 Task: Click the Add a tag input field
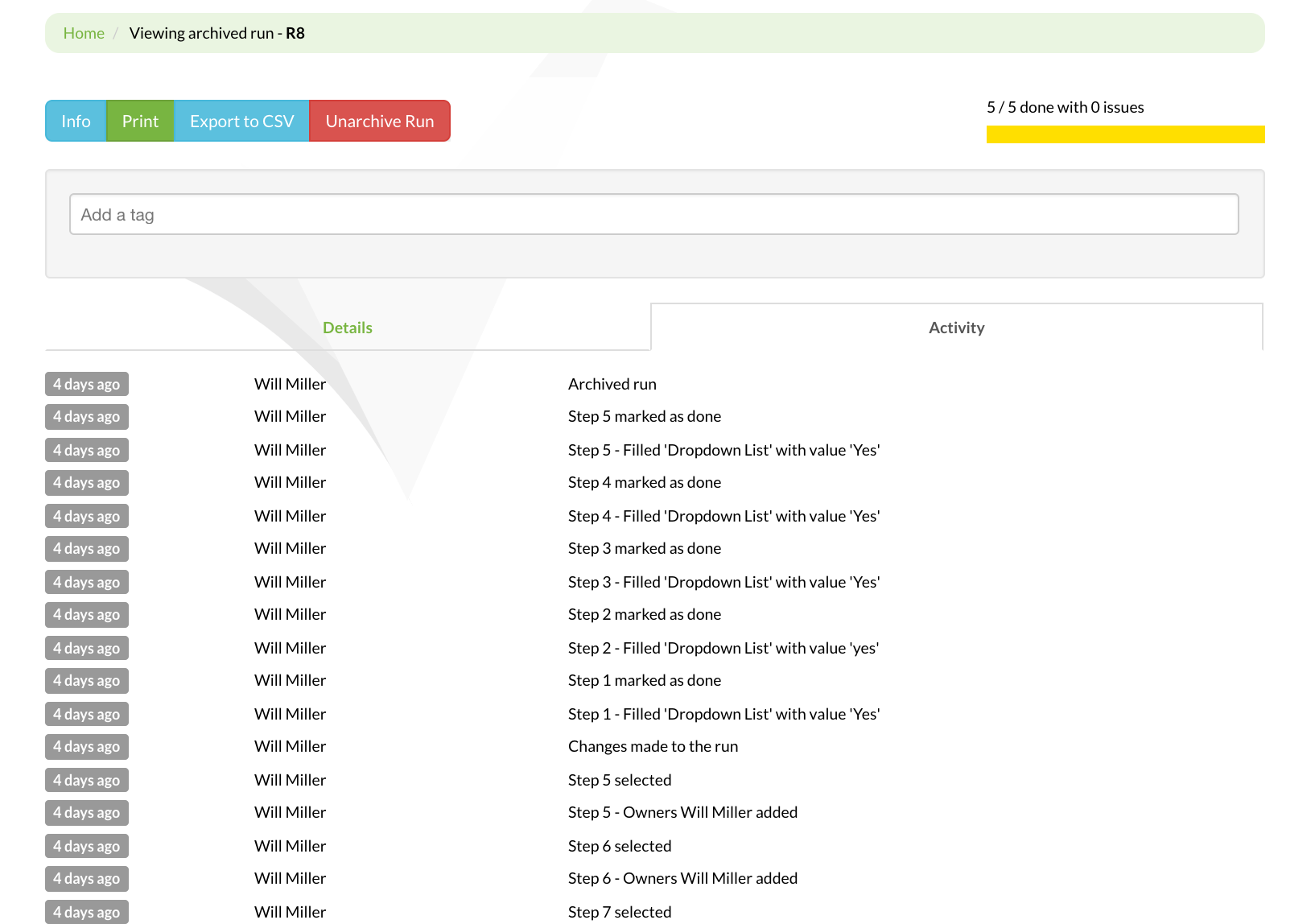tap(653, 214)
